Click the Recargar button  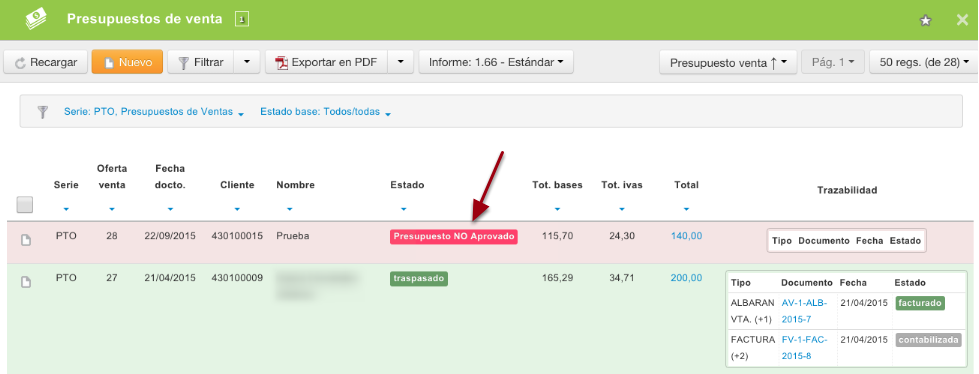coord(46,62)
